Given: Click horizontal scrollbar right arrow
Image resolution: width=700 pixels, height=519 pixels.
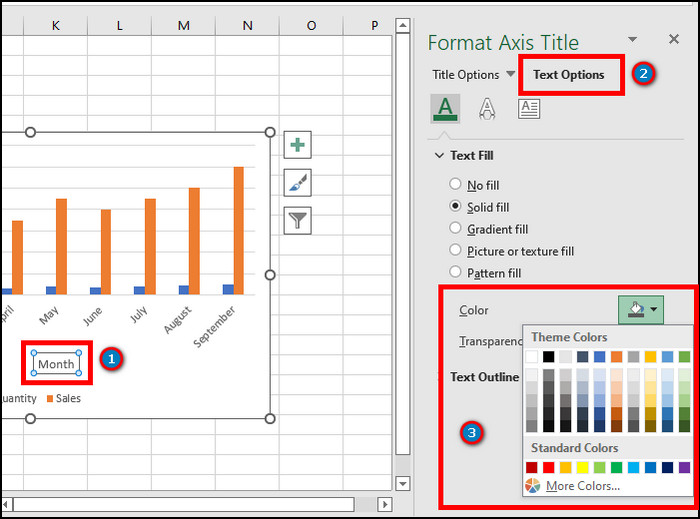Looking at the screenshot, I should coord(384,505).
